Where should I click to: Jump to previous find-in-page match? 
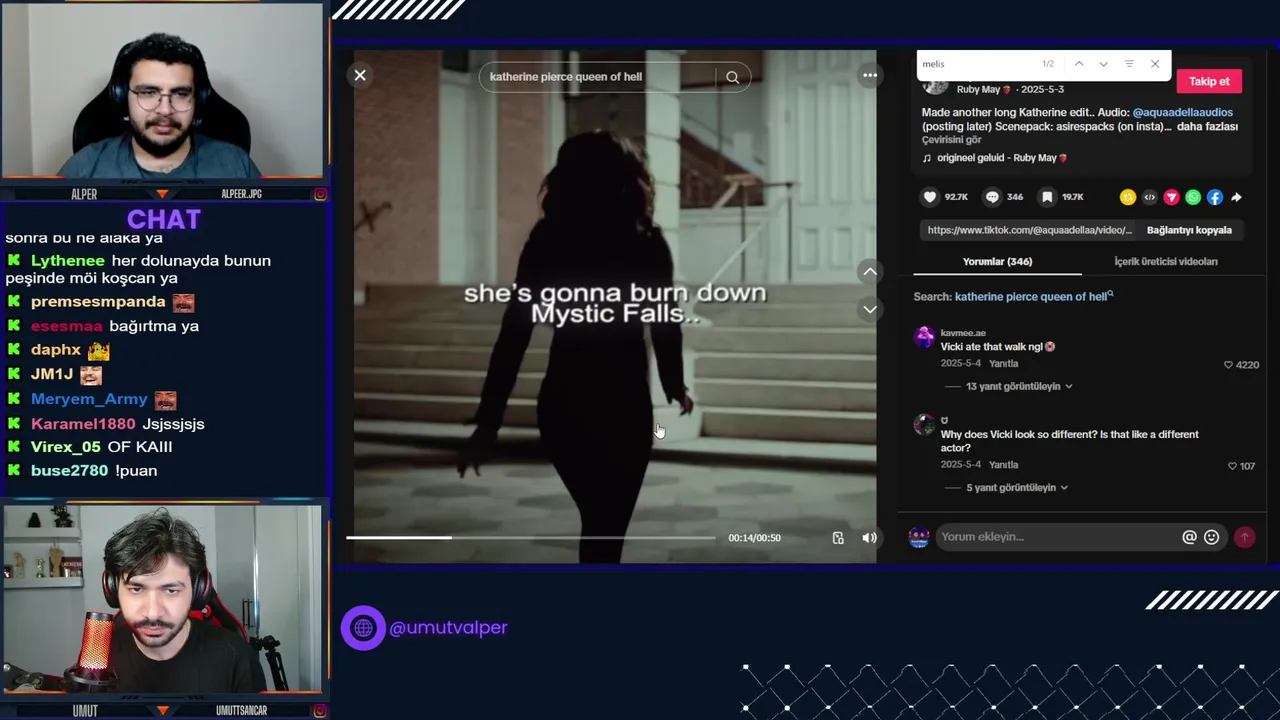click(x=1079, y=64)
